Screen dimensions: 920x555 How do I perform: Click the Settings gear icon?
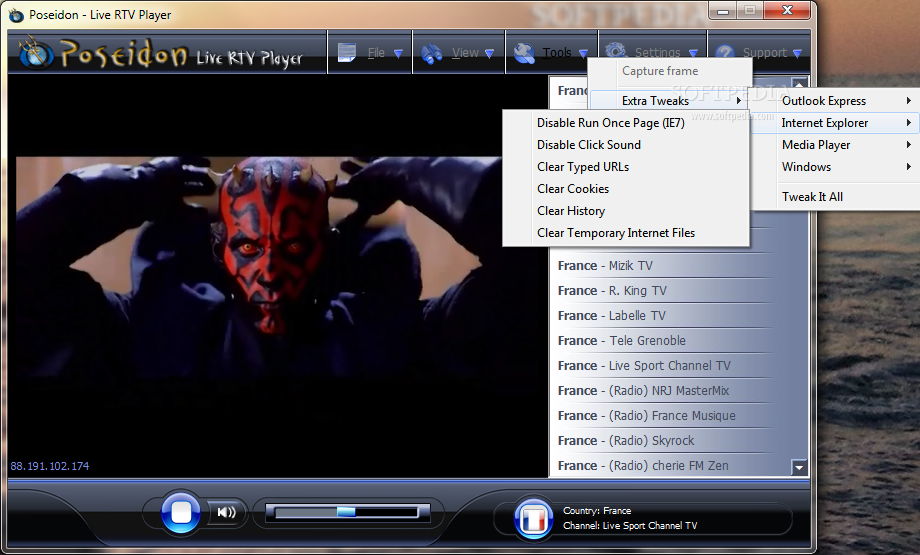(615, 50)
